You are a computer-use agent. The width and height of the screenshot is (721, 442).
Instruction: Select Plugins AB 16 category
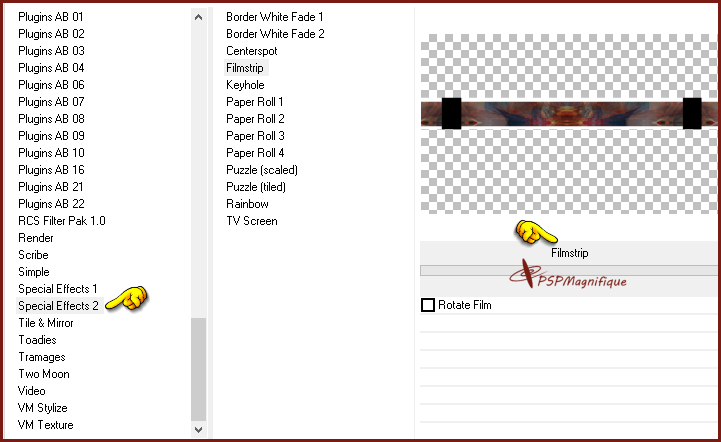[51, 170]
